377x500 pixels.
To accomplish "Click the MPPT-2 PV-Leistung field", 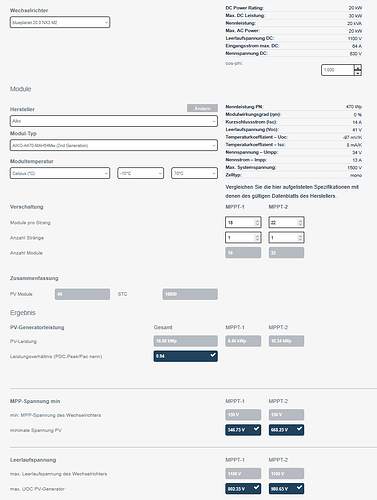I will [x=286, y=341].
